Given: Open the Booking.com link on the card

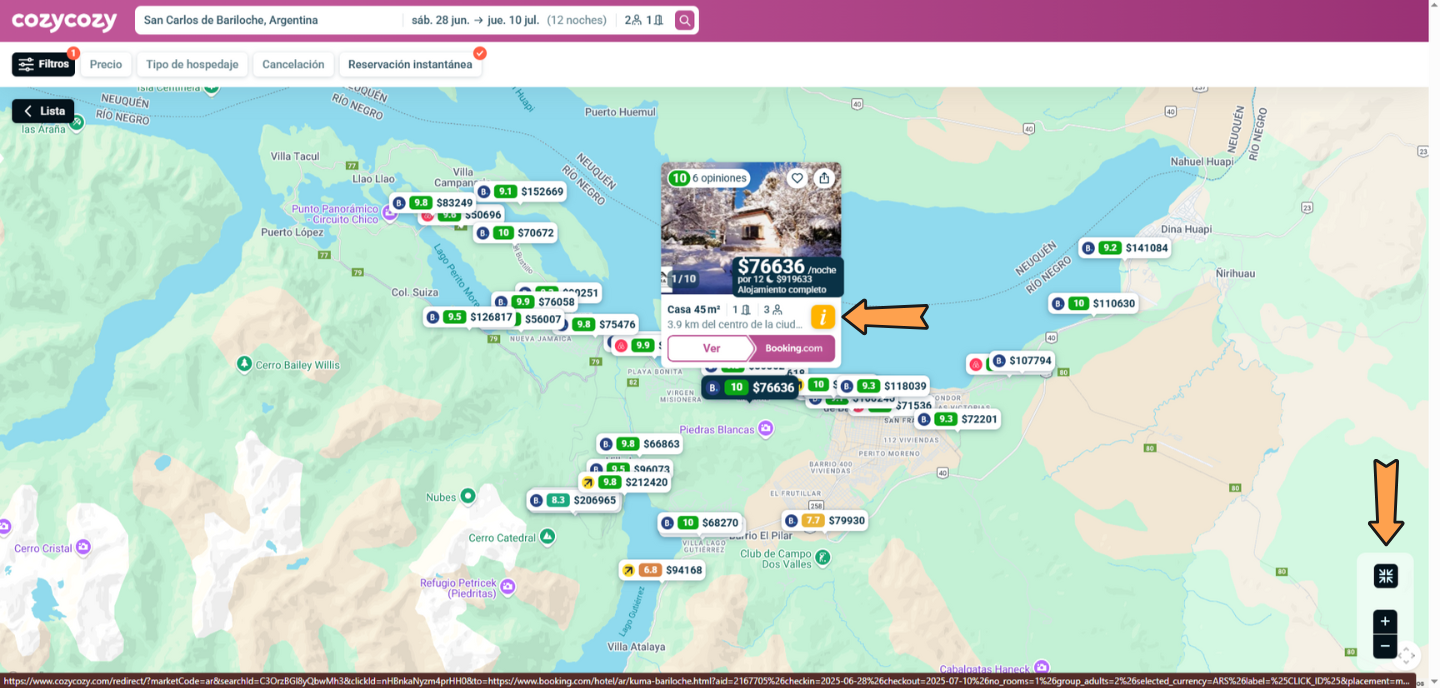Looking at the screenshot, I should tap(793, 348).
